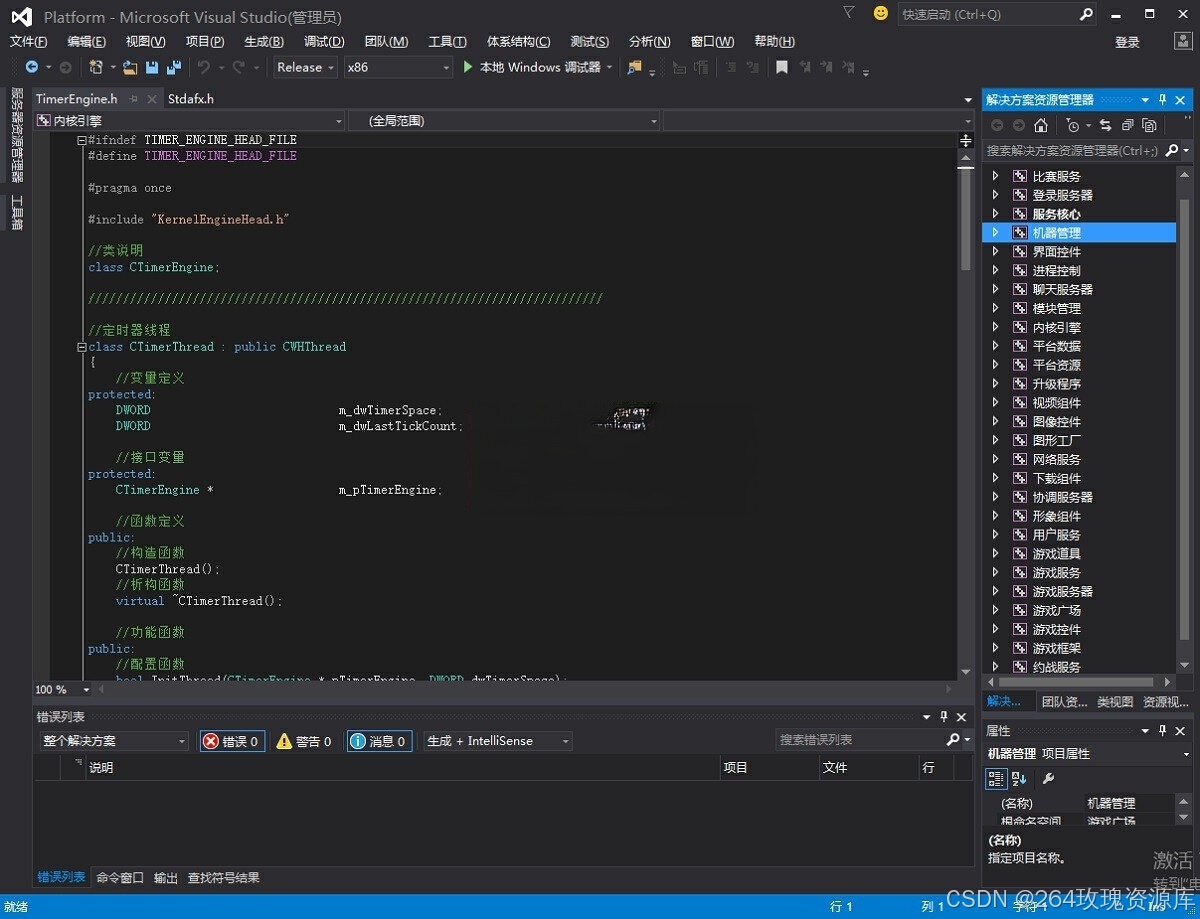
Task: Expand the 游戏服务器 project node
Action: pyautogui.click(x=995, y=591)
